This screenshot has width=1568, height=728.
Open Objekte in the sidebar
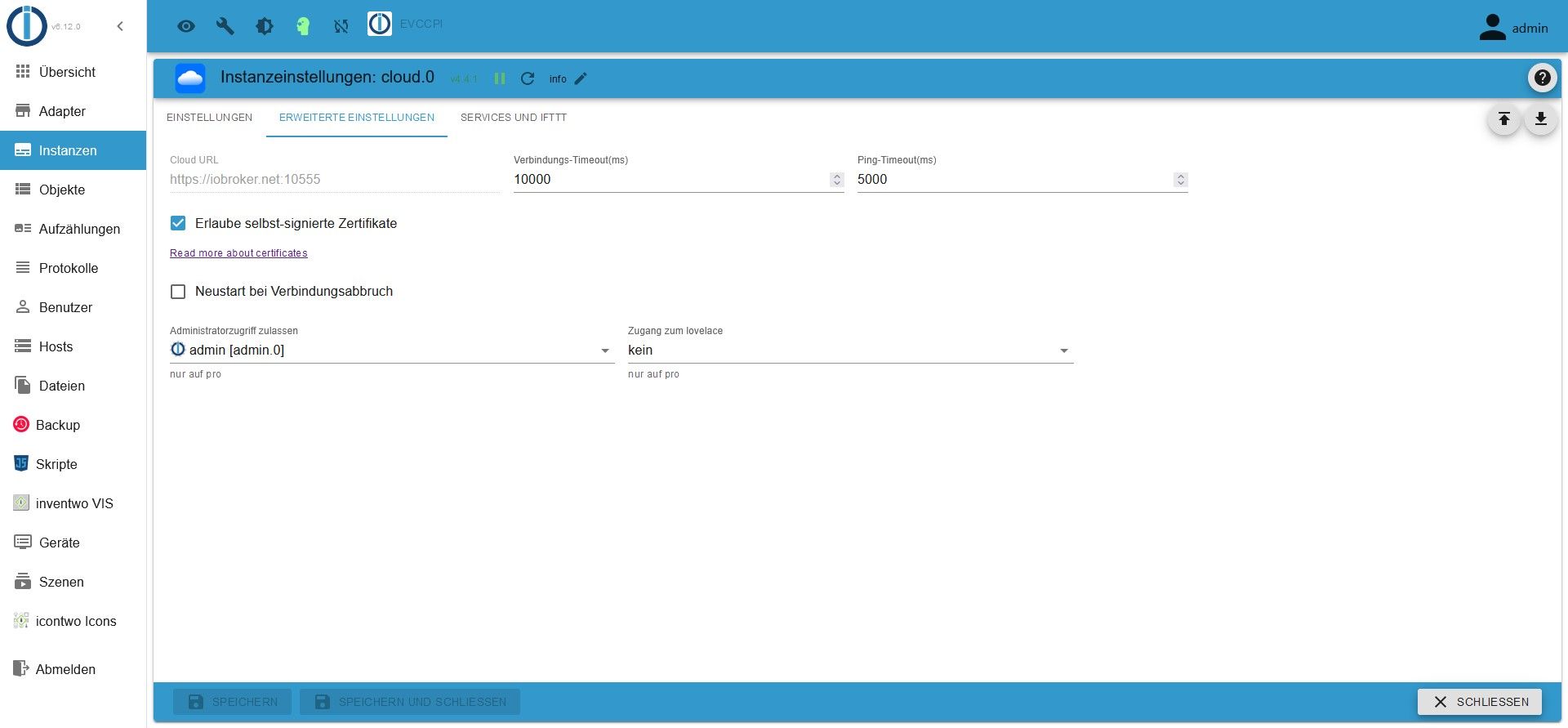coord(73,190)
